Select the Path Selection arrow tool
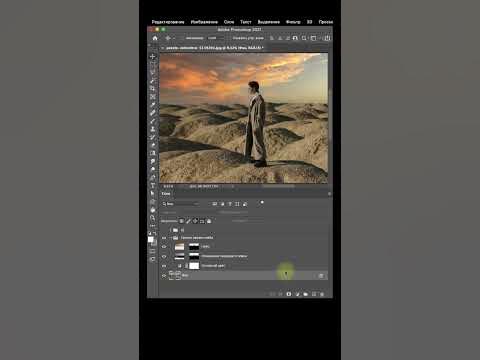480x360 pixels. tap(152, 193)
